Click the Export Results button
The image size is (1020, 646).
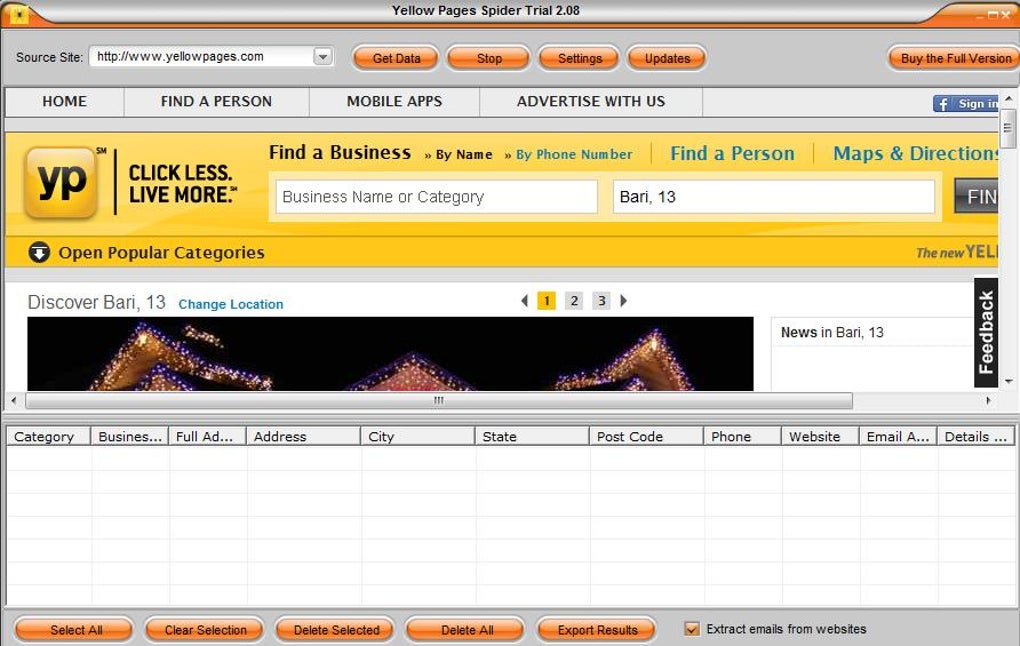coord(597,630)
